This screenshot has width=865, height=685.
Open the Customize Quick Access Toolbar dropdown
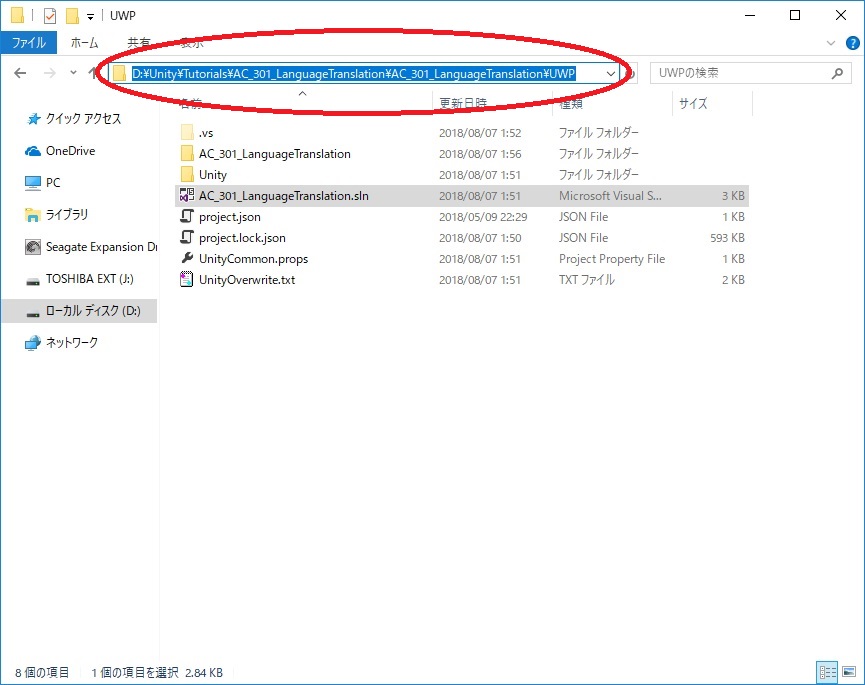click(90, 17)
